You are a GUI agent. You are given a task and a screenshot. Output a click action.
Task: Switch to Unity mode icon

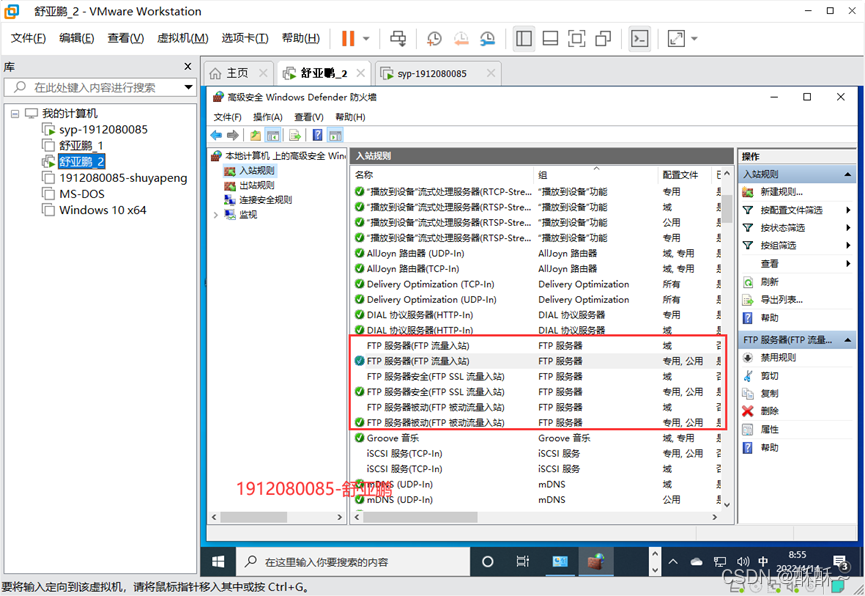click(603, 38)
